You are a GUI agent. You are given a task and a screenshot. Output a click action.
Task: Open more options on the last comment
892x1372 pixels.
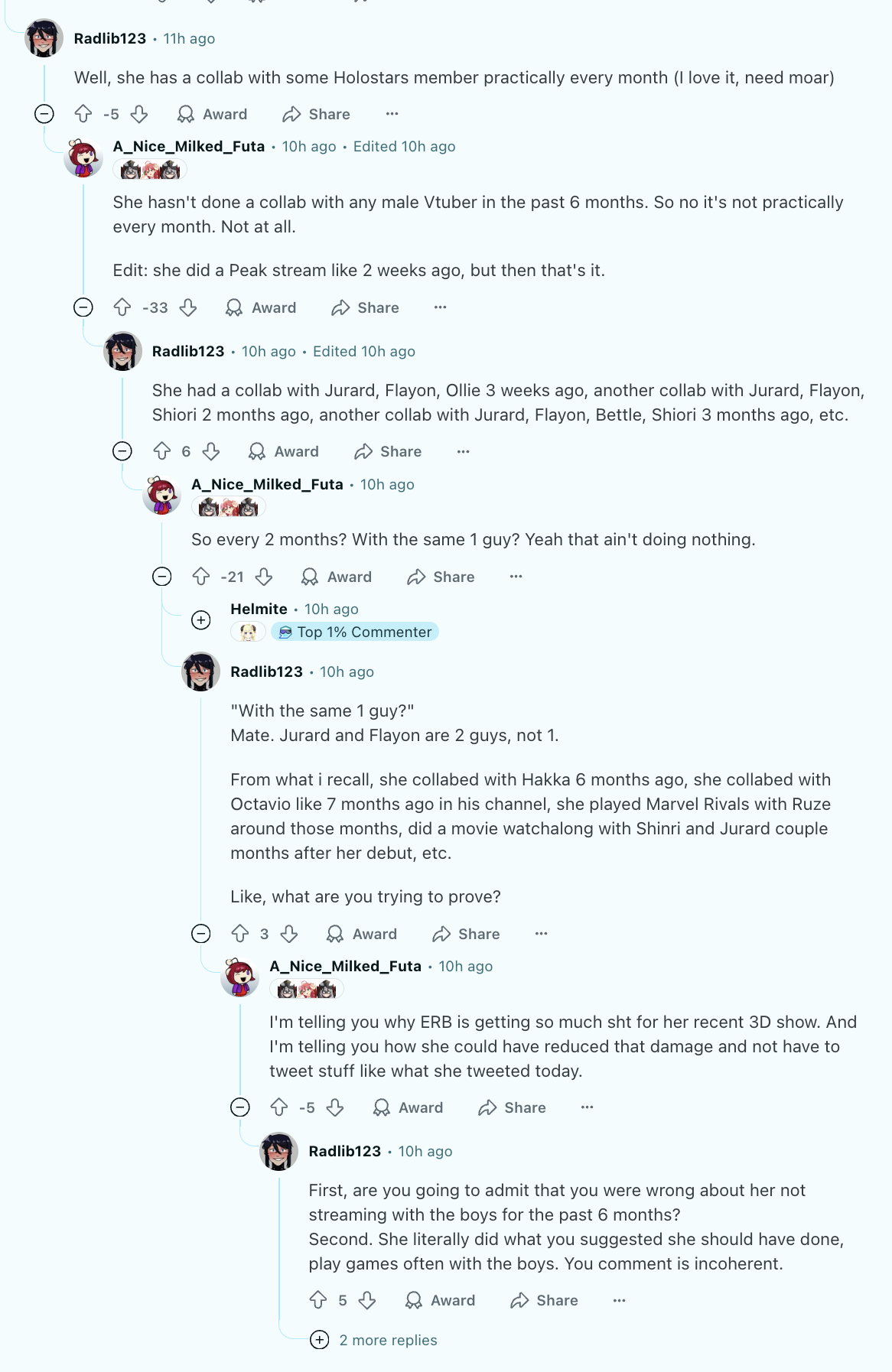point(619,1300)
